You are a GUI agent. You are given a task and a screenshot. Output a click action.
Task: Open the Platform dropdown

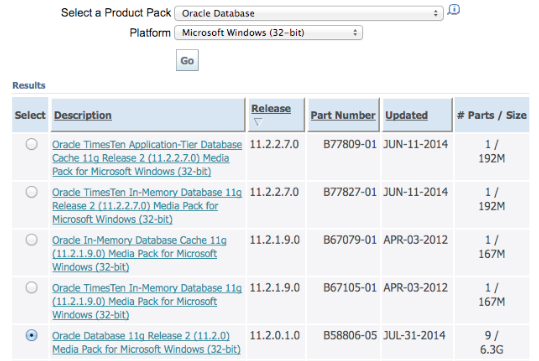coord(268,33)
